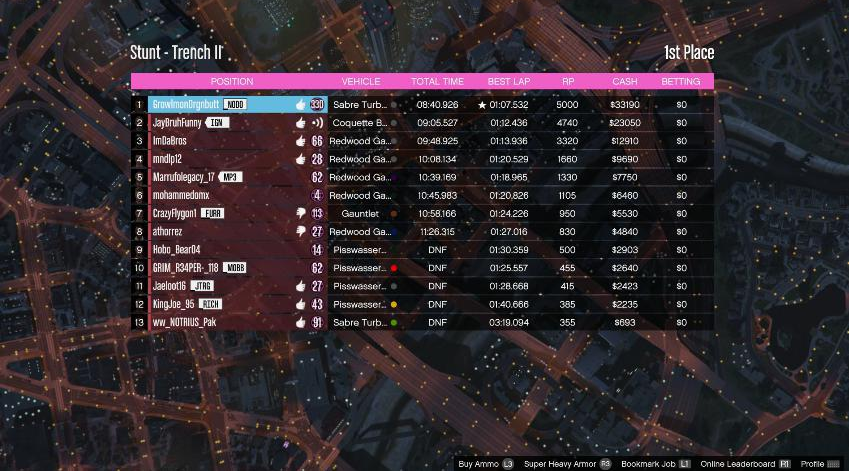Select player name Marrufolegacy_17
Viewport: 849px width, 471px height.
184,178
